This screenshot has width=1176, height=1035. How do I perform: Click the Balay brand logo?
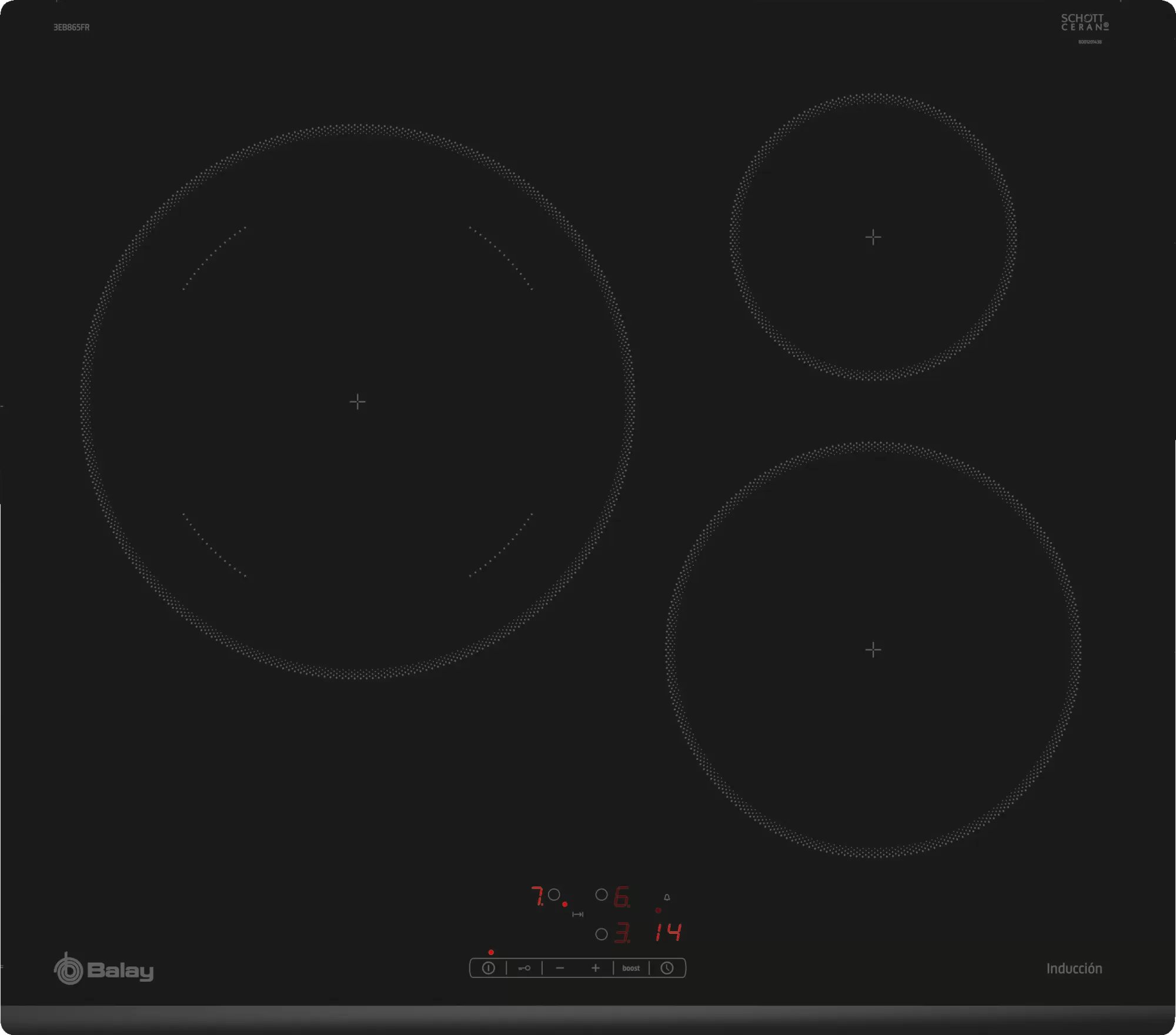[104, 970]
